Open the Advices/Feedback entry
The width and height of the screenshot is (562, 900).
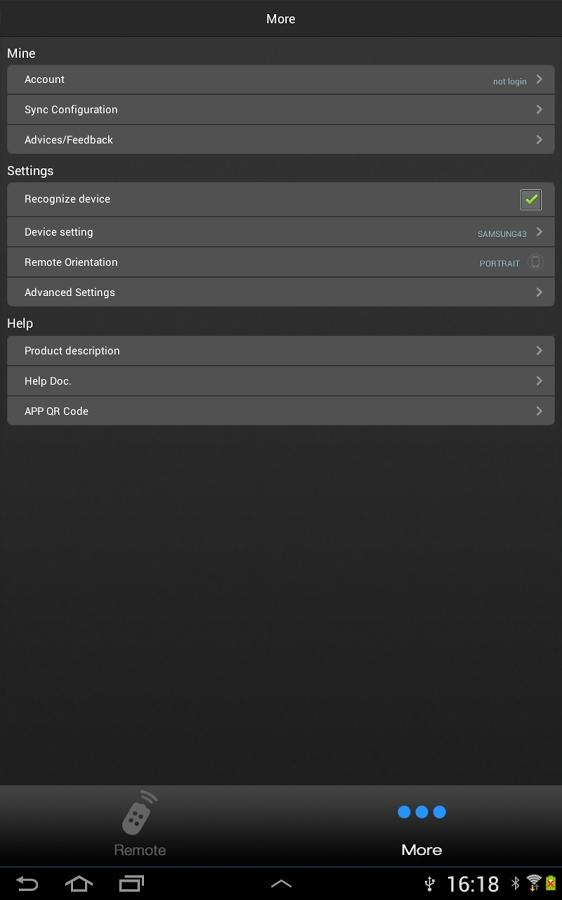(281, 139)
